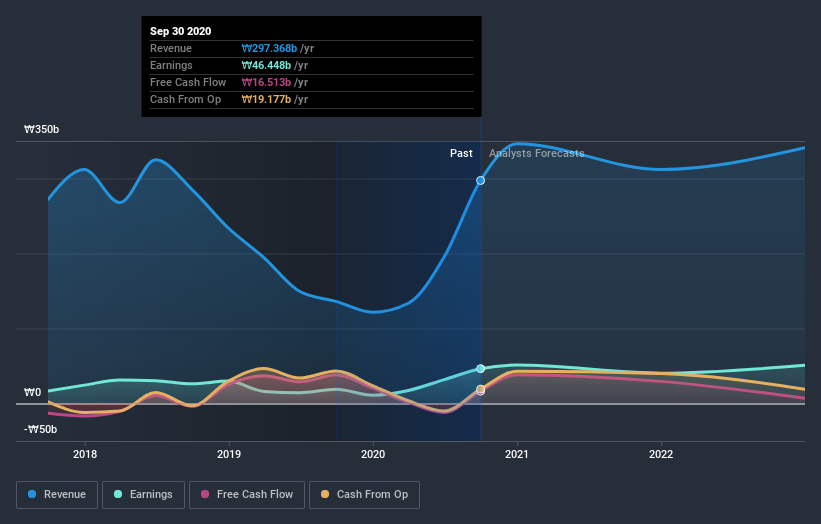
Task: Click the orange Cash From Op data marker
Action: (x=480, y=389)
